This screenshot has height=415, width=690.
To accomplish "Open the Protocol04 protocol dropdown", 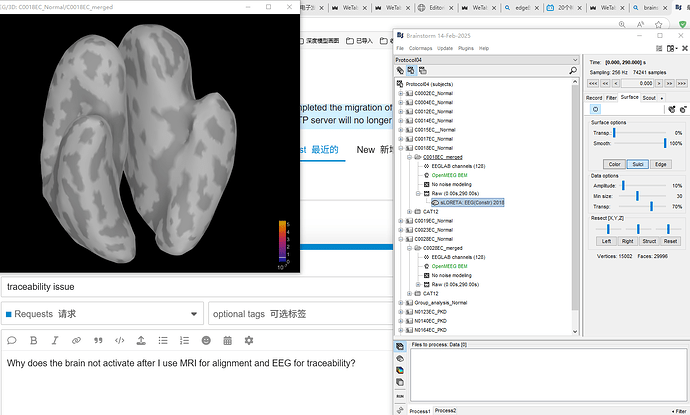I will (487, 60).
